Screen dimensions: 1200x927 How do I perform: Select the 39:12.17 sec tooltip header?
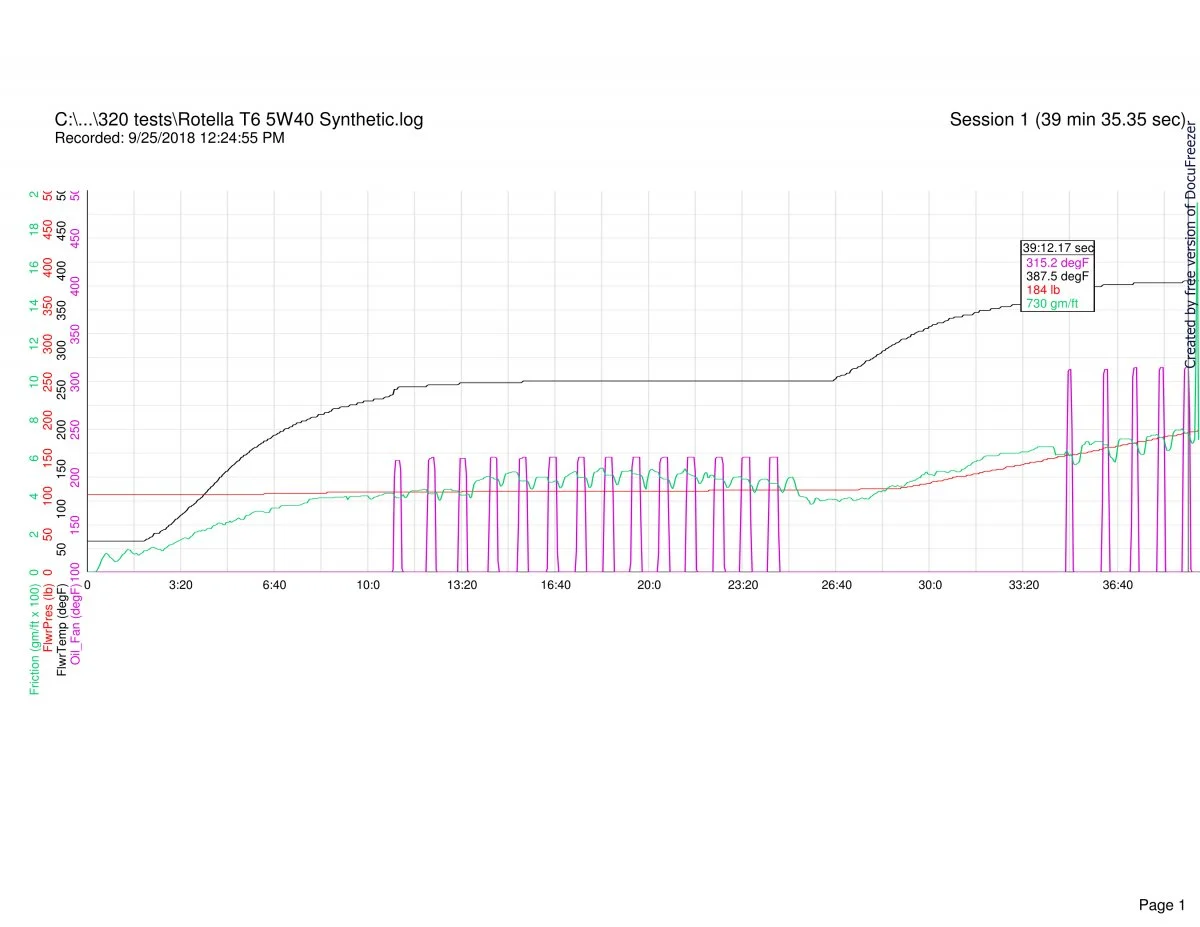click(x=1057, y=247)
